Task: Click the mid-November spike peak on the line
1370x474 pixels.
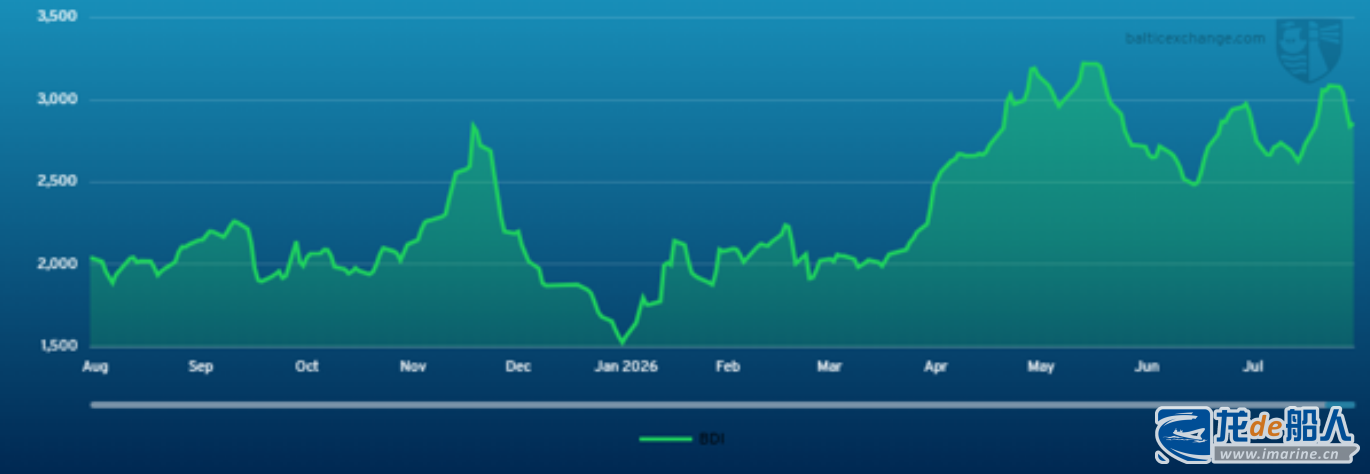Action: coord(473,125)
